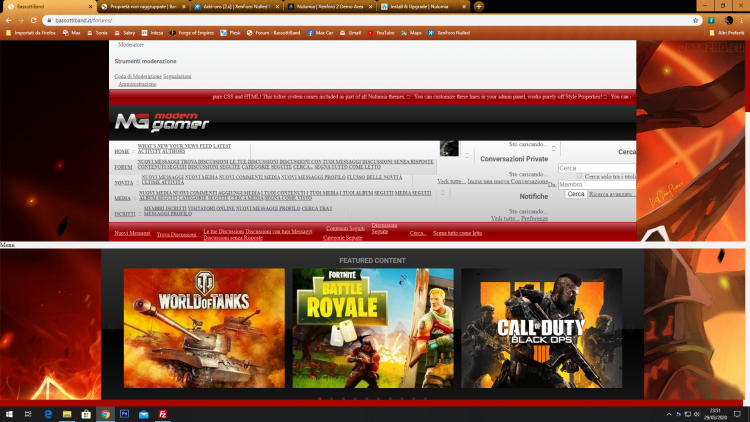Open a new browser tab
This screenshot has height=422, width=750.
click(479, 6)
